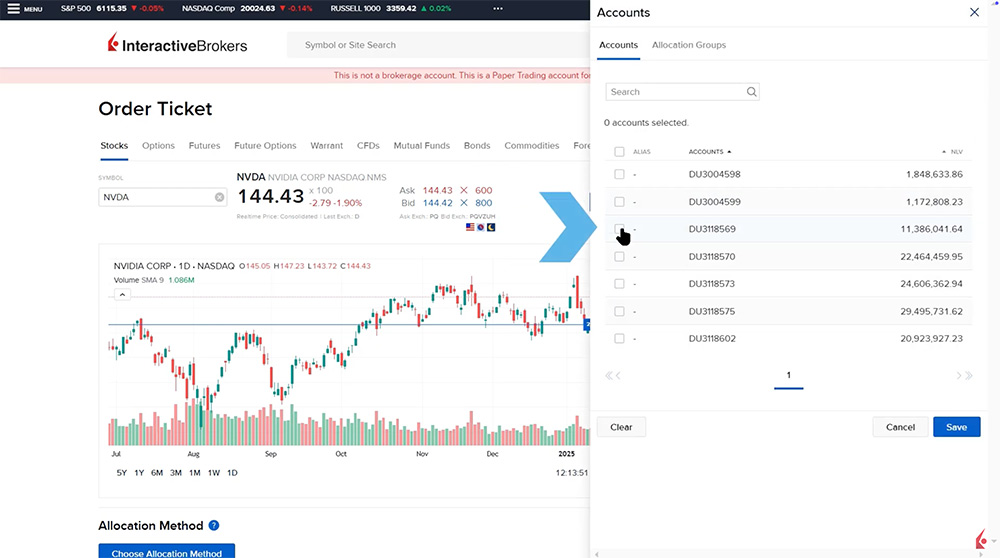Click the NASDAQ Comp ticker quote

coord(247,8)
